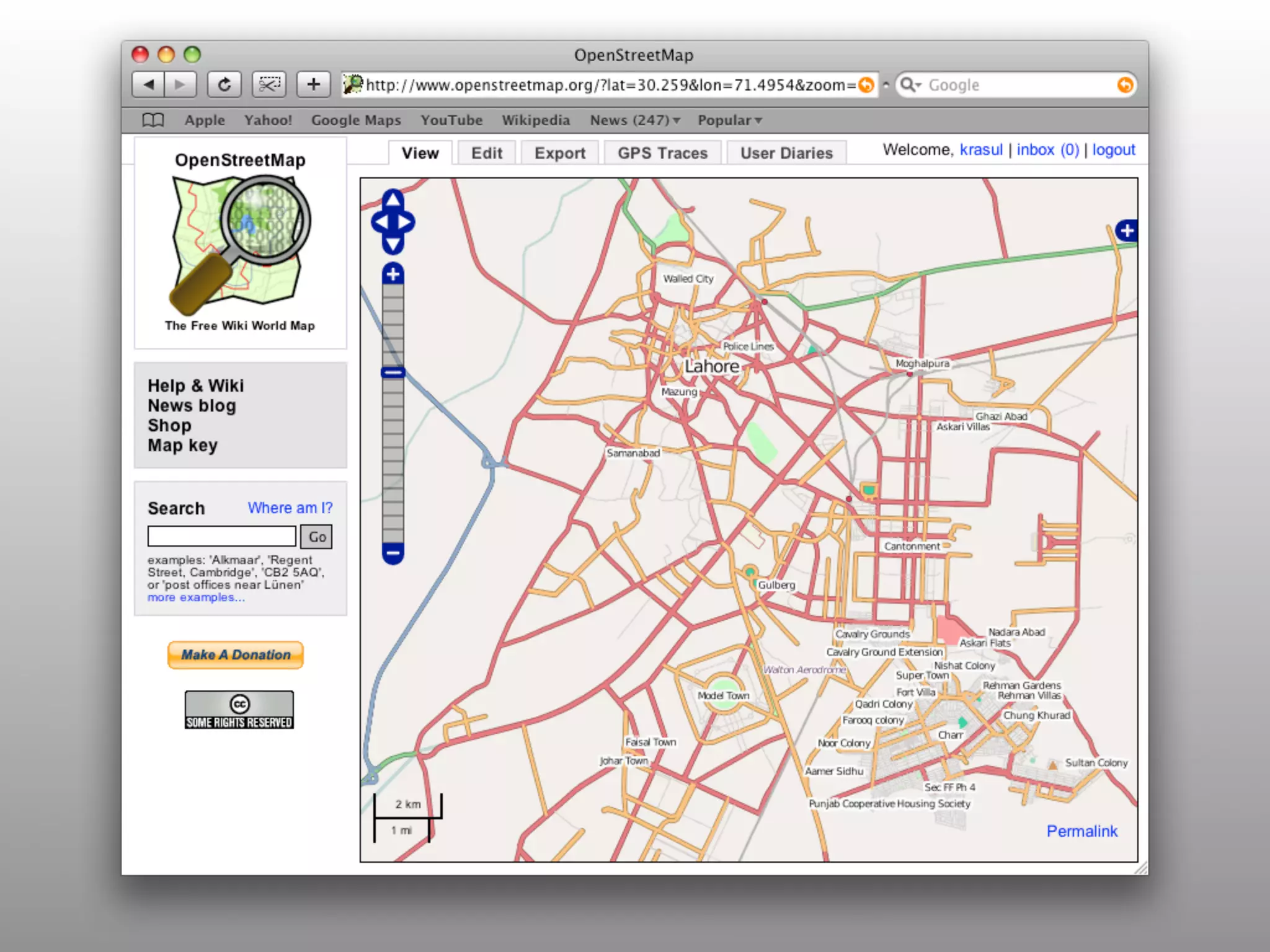Zoom out using the minus on zoom bar

[393, 553]
